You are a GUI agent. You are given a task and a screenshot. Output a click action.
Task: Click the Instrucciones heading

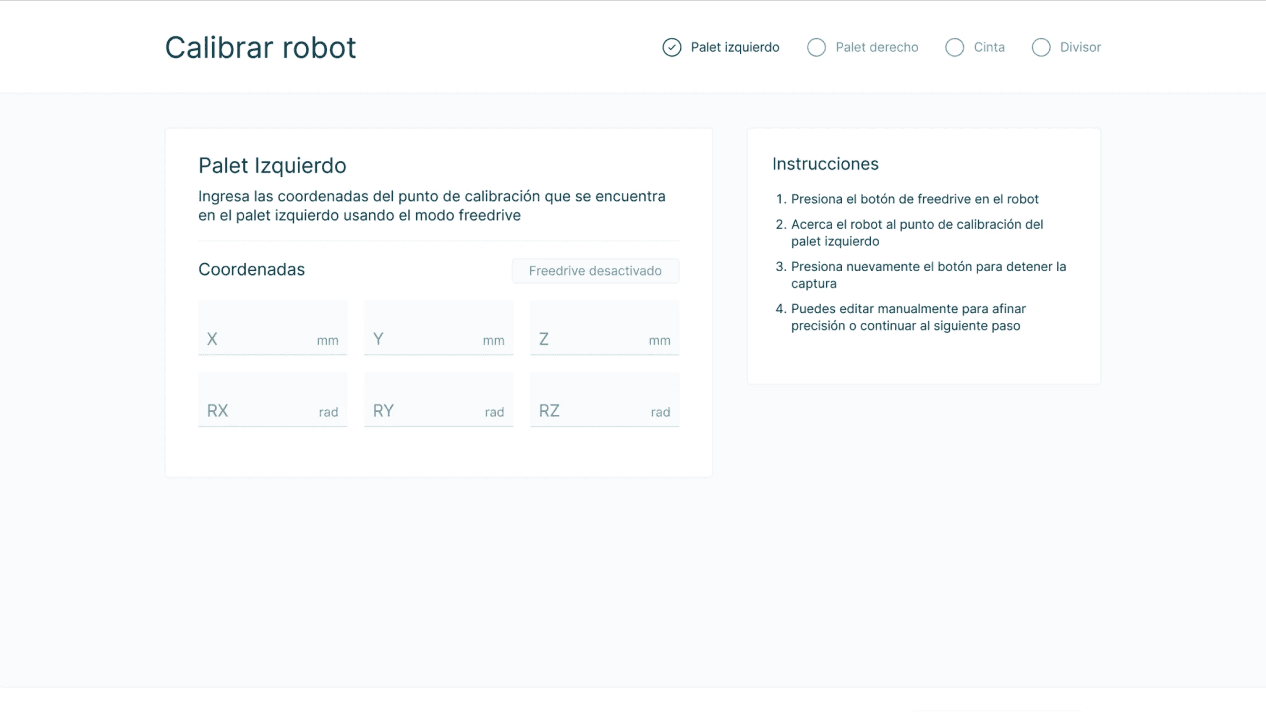coord(826,164)
